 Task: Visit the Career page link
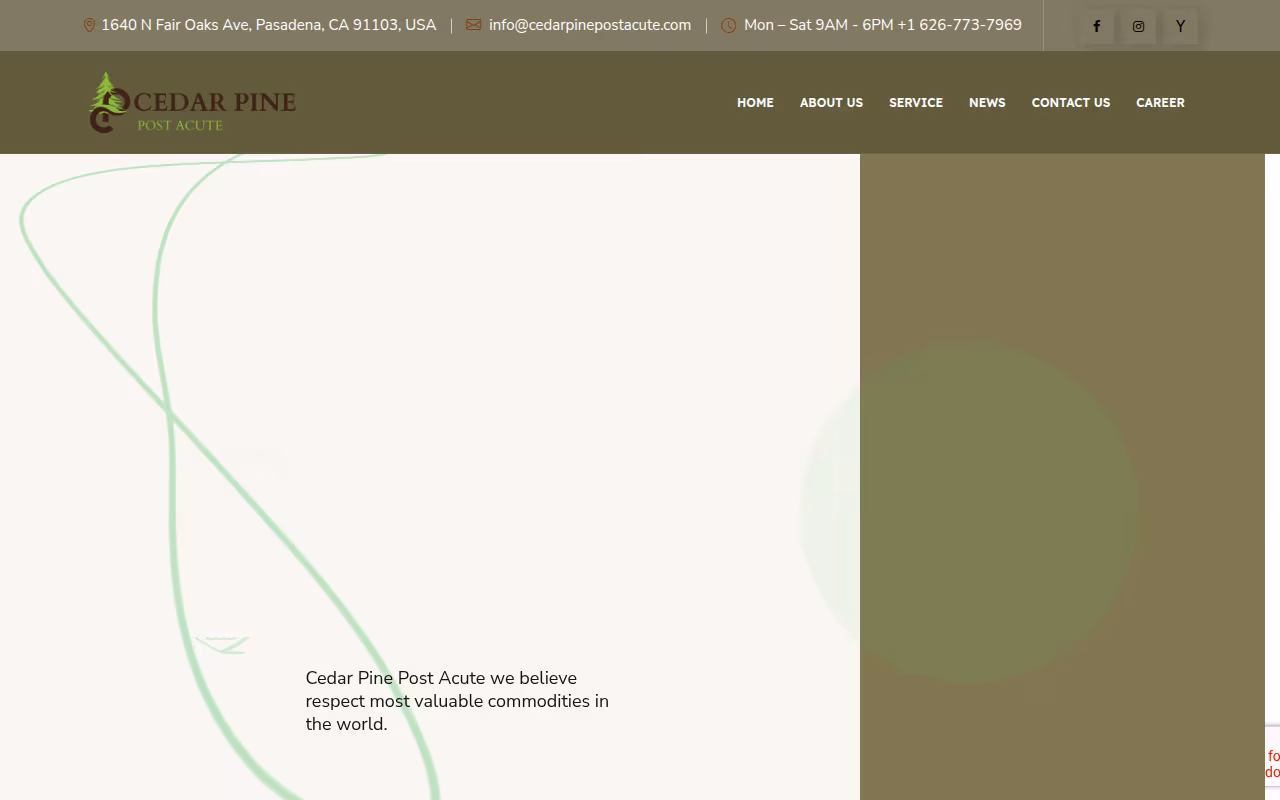[1160, 102]
